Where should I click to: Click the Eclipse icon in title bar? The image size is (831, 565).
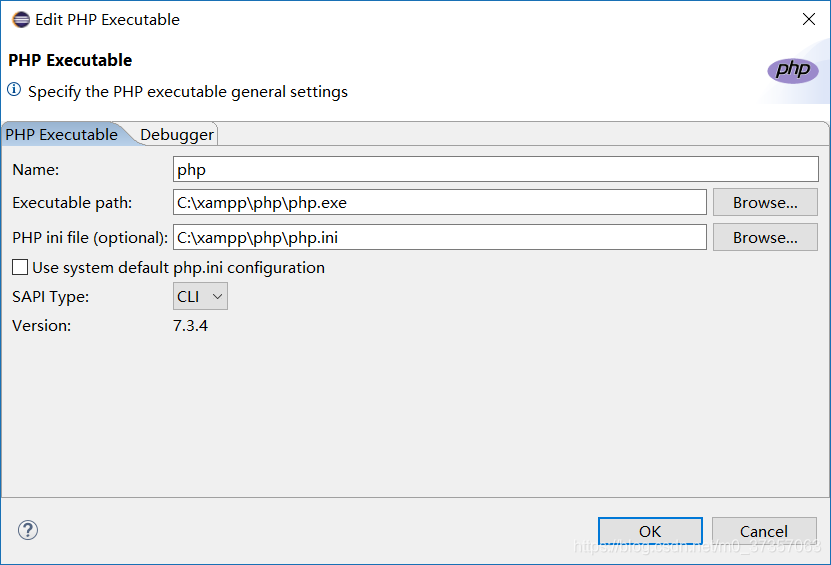pos(21,20)
